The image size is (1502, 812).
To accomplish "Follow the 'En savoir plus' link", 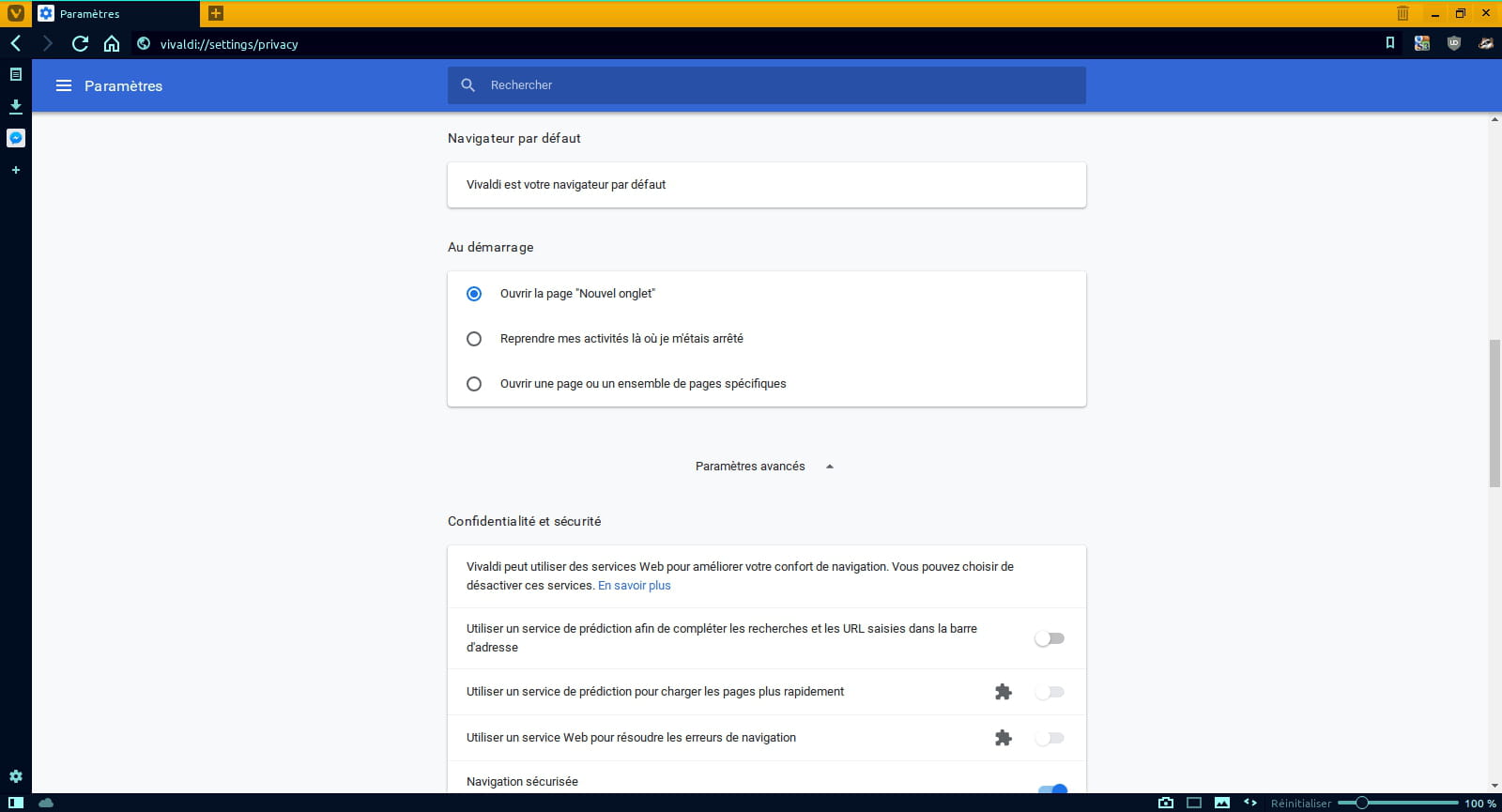I will pos(635,586).
